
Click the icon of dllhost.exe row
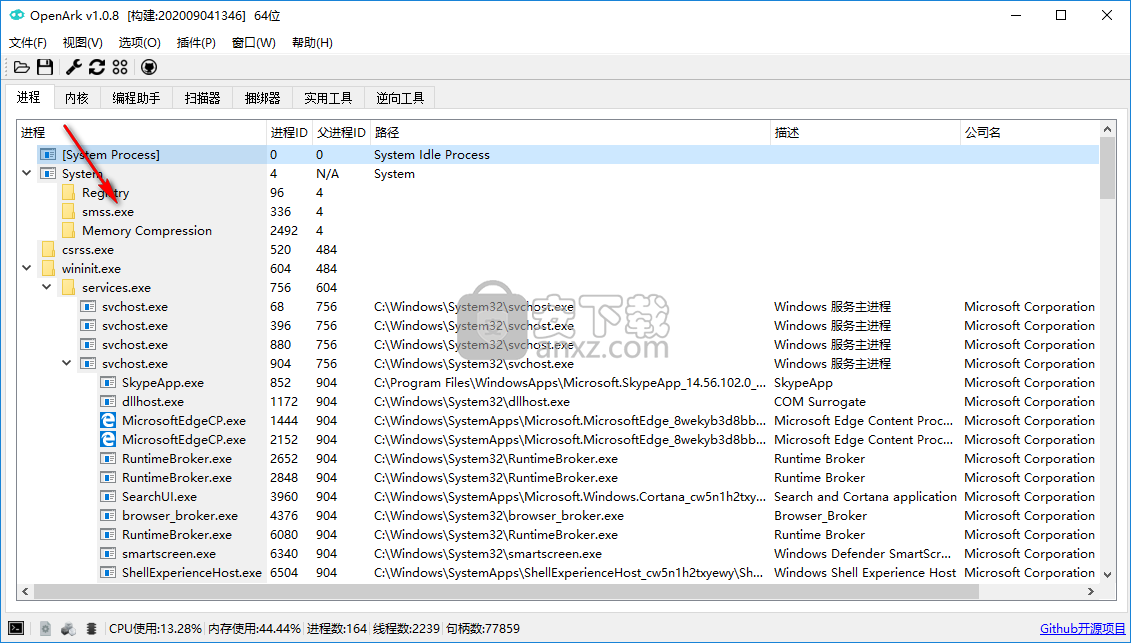pyautogui.click(x=107, y=401)
